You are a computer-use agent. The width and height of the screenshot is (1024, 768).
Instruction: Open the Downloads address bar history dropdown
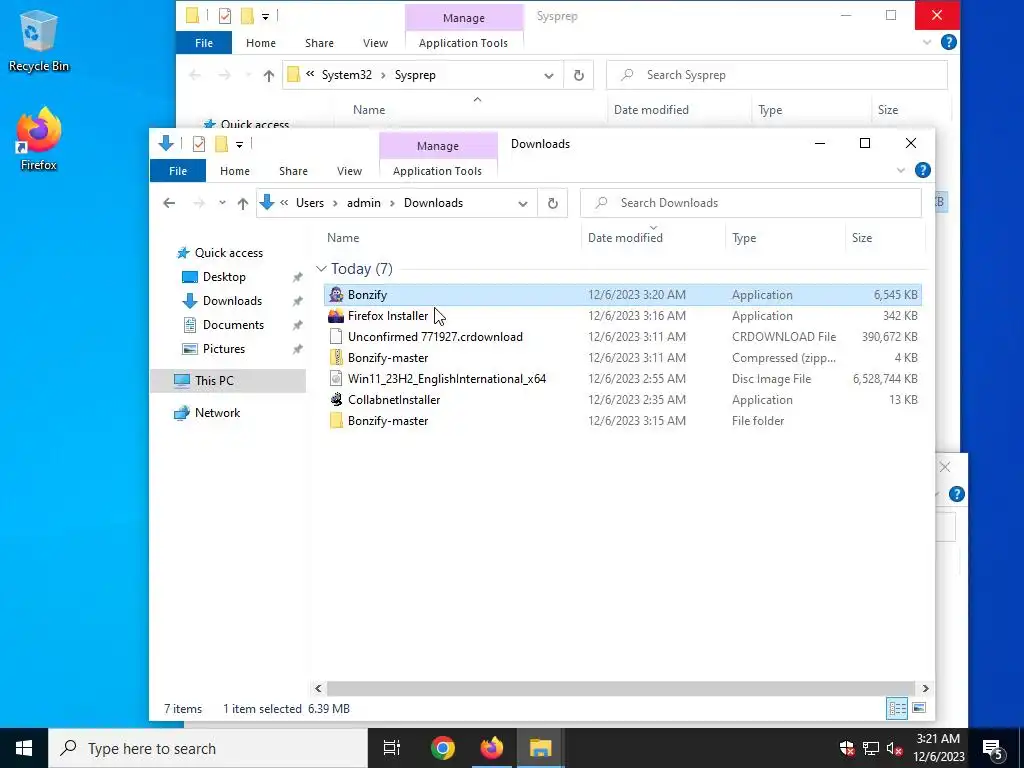pos(522,203)
